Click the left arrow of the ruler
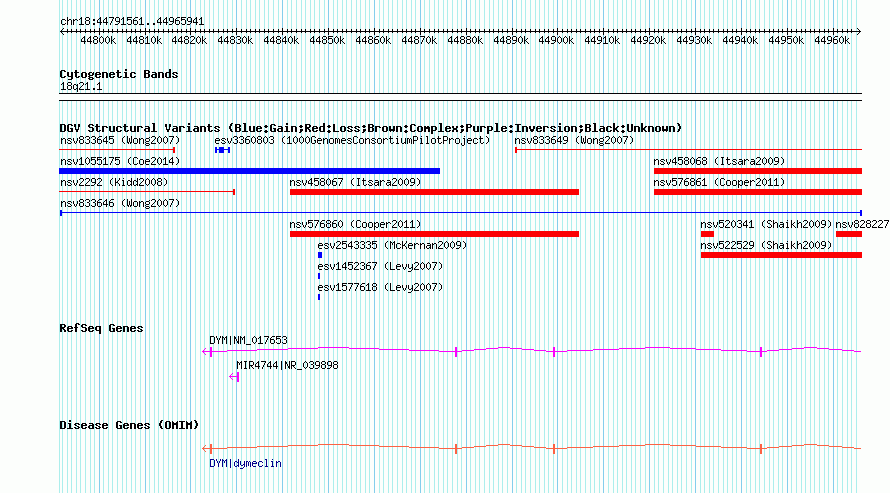890x493 pixels. pyautogui.click(x=62, y=32)
